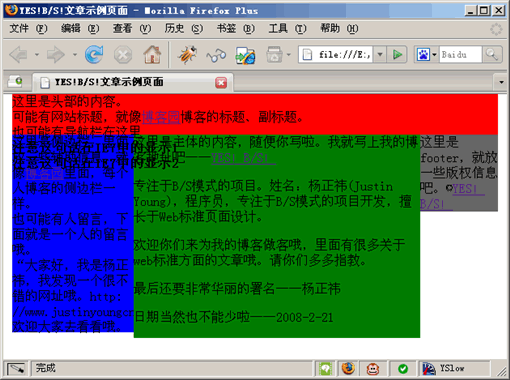Click the Firefox logo in title bar

click(x=12, y=10)
